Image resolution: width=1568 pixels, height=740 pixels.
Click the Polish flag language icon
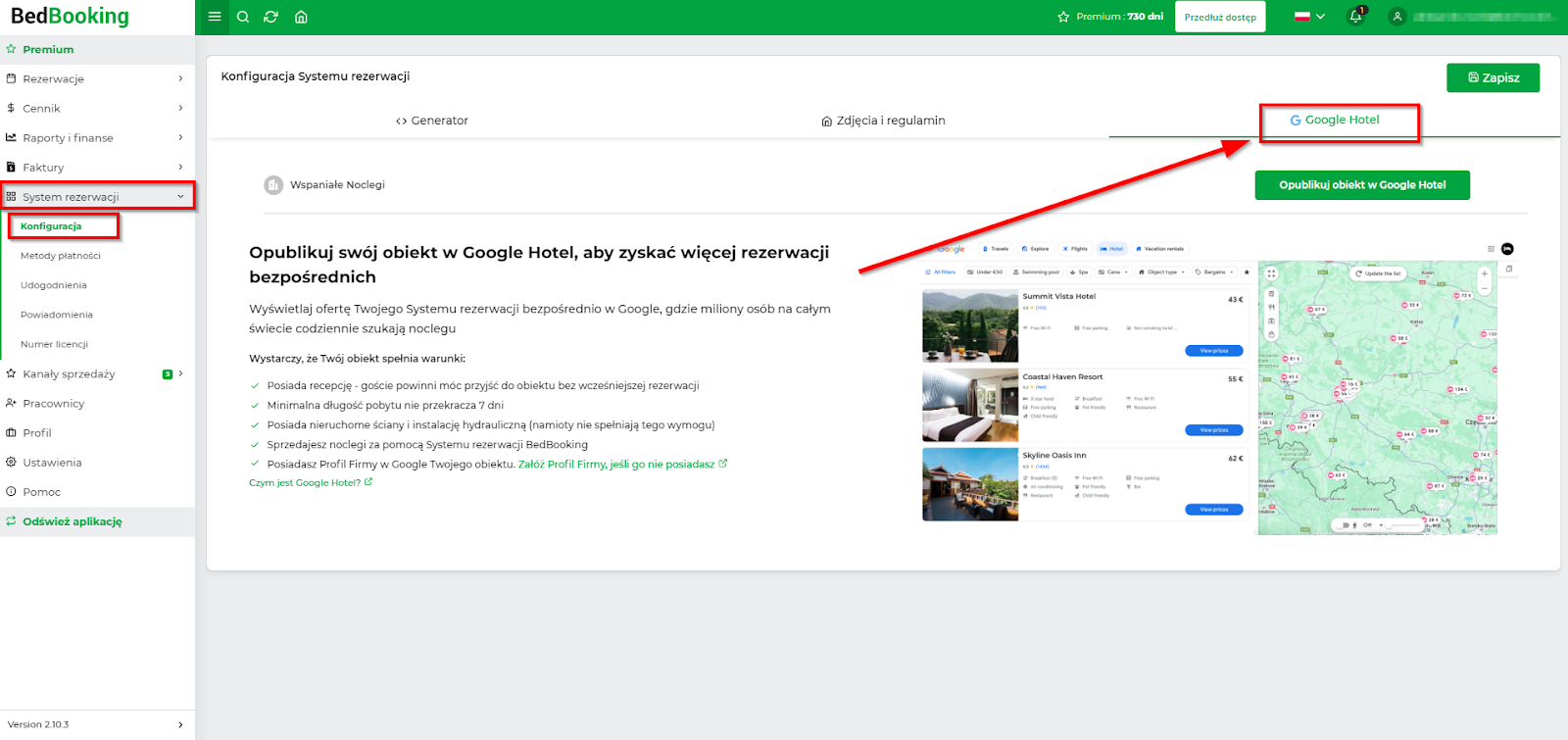point(1302,17)
